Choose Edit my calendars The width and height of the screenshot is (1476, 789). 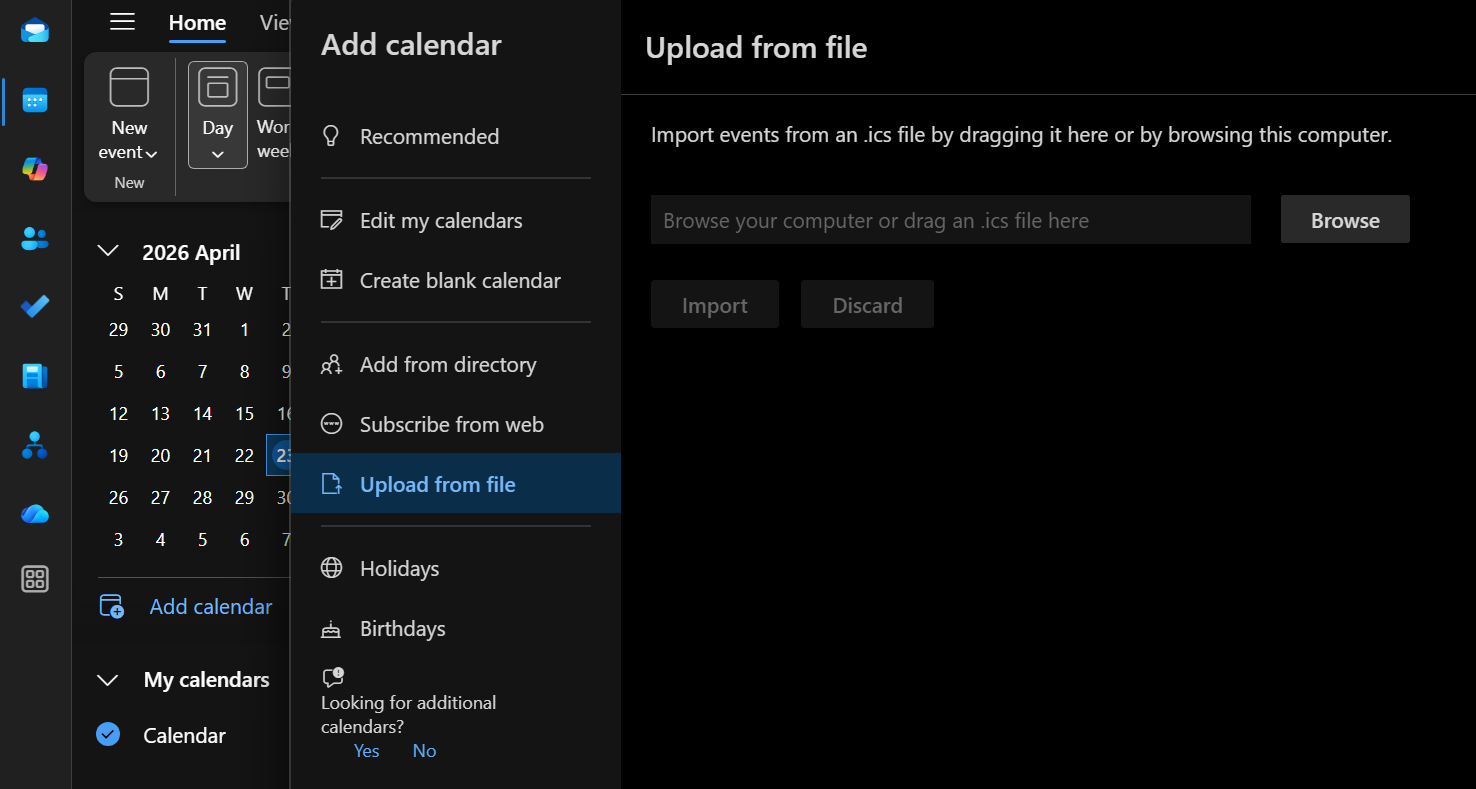pyautogui.click(x=456, y=221)
